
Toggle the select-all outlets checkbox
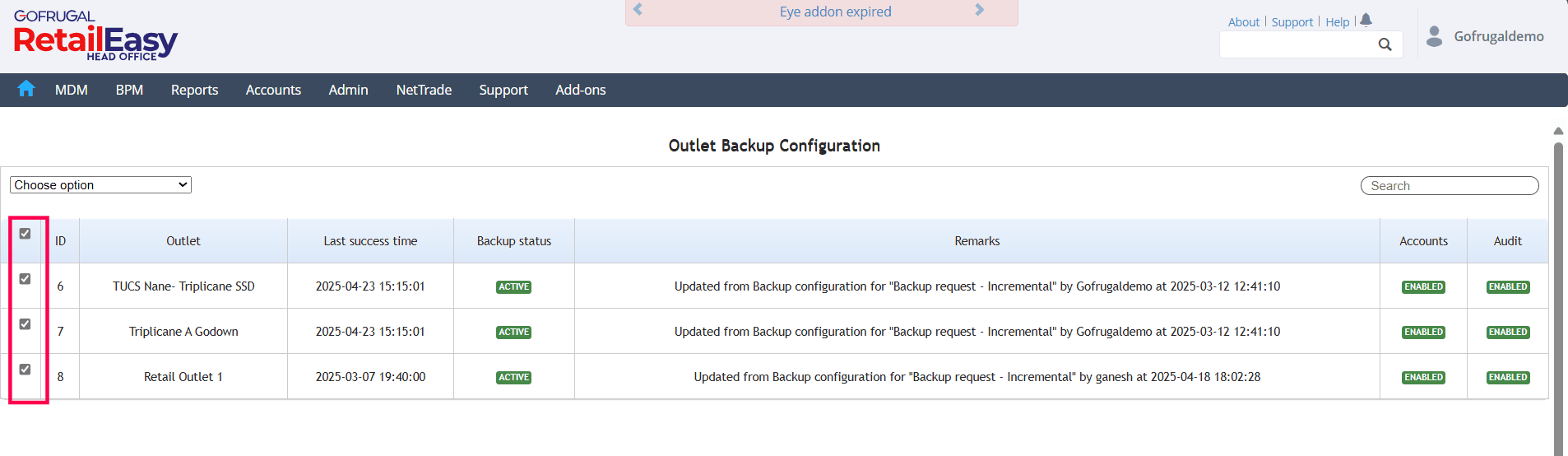pyautogui.click(x=26, y=234)
